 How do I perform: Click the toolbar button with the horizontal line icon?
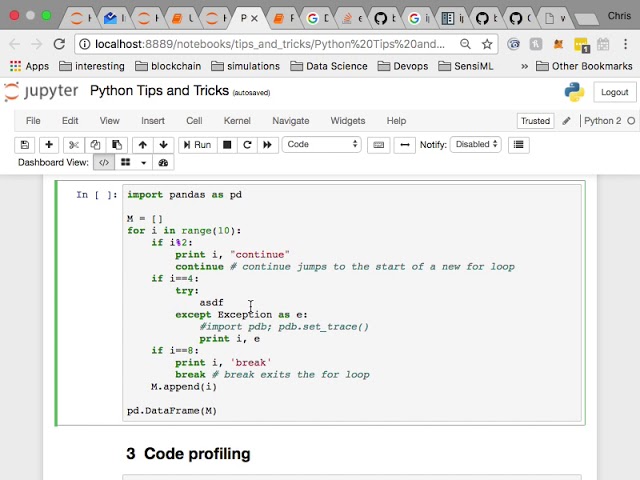[404, 145]
